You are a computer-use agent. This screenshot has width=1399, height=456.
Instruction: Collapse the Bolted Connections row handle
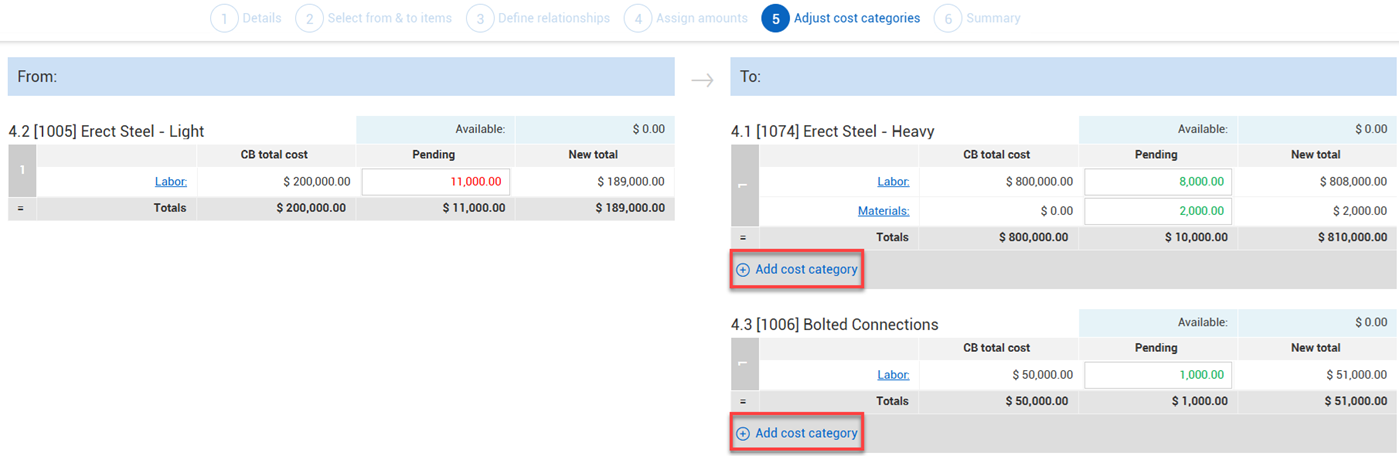pyautogui.click(x=744, y=364)
